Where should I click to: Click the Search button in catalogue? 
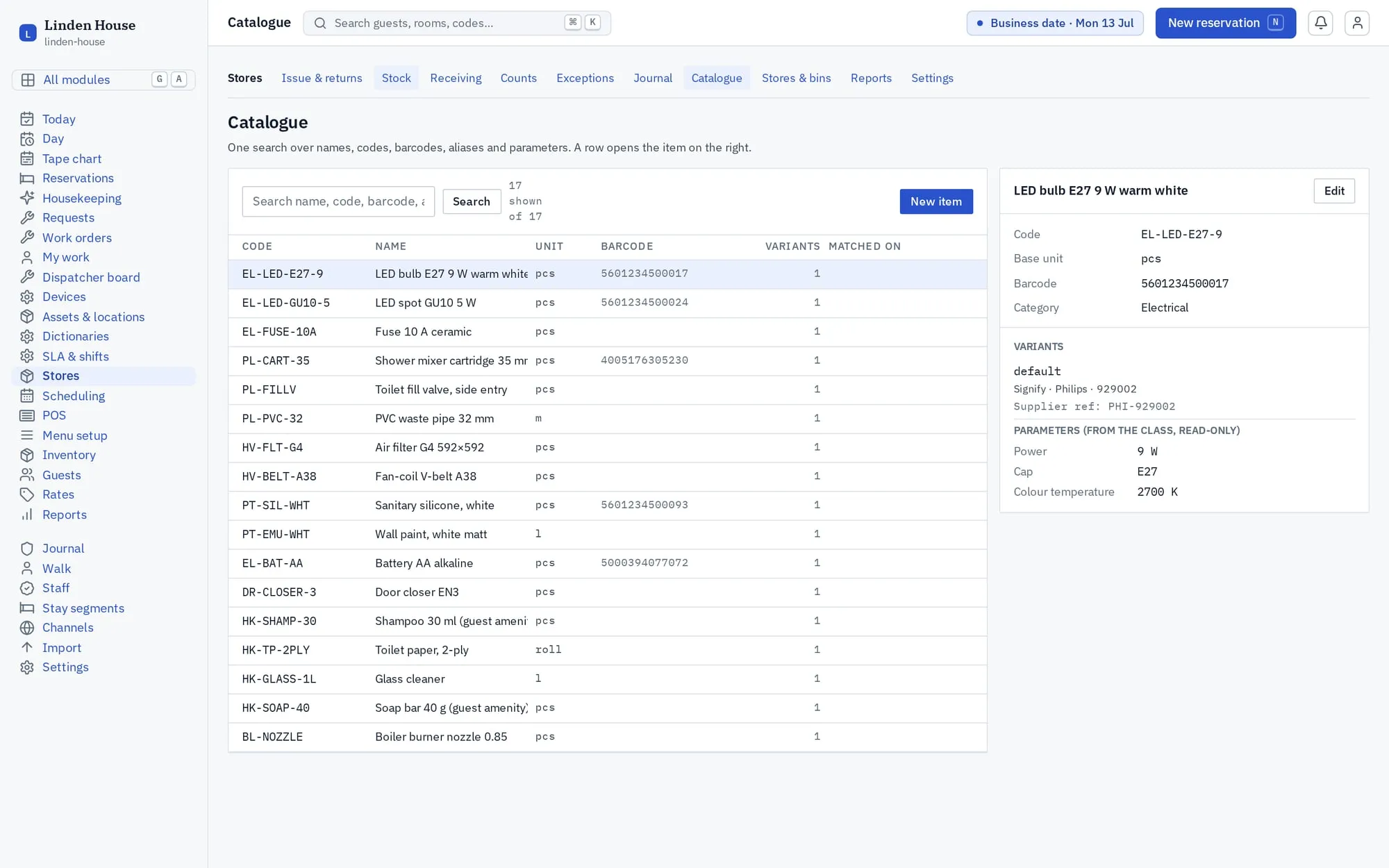[x=472, y=201]
